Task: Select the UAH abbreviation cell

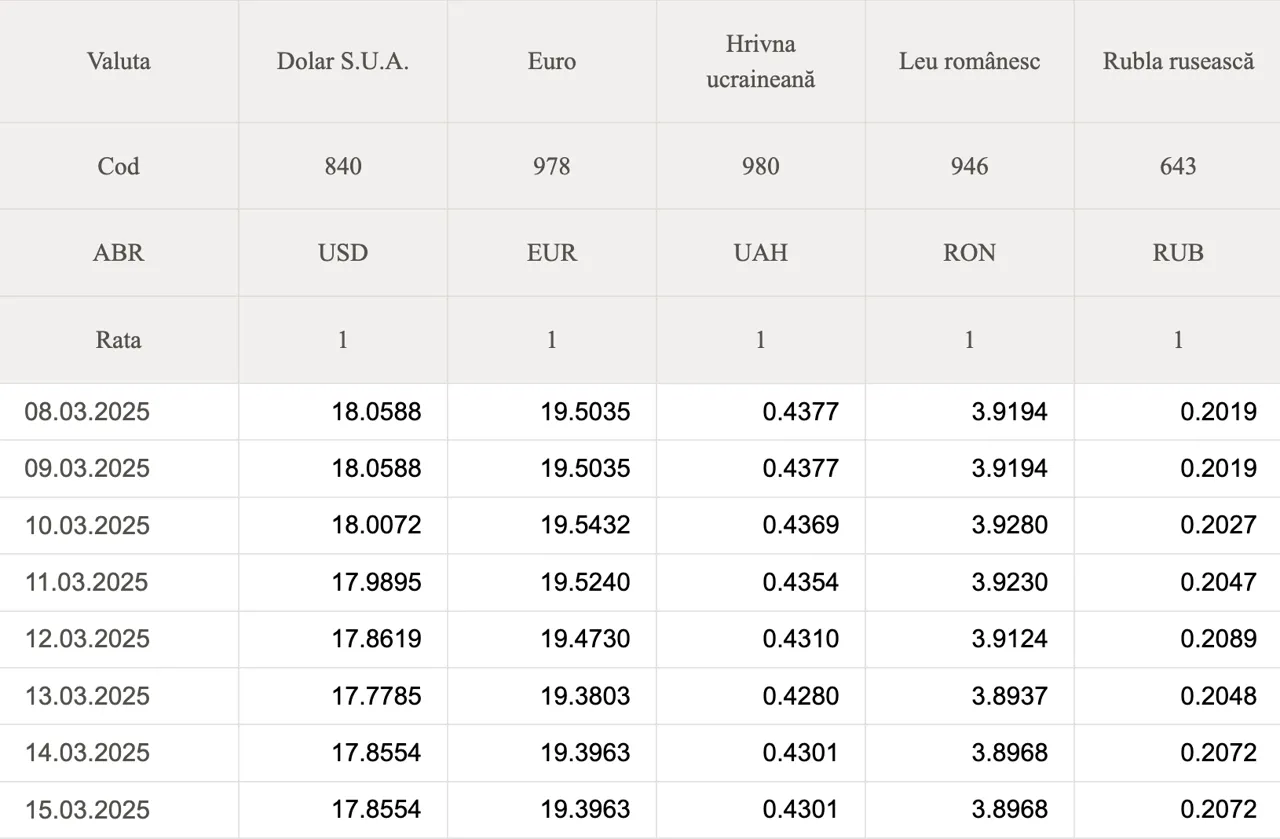Action: pos(761,253)
